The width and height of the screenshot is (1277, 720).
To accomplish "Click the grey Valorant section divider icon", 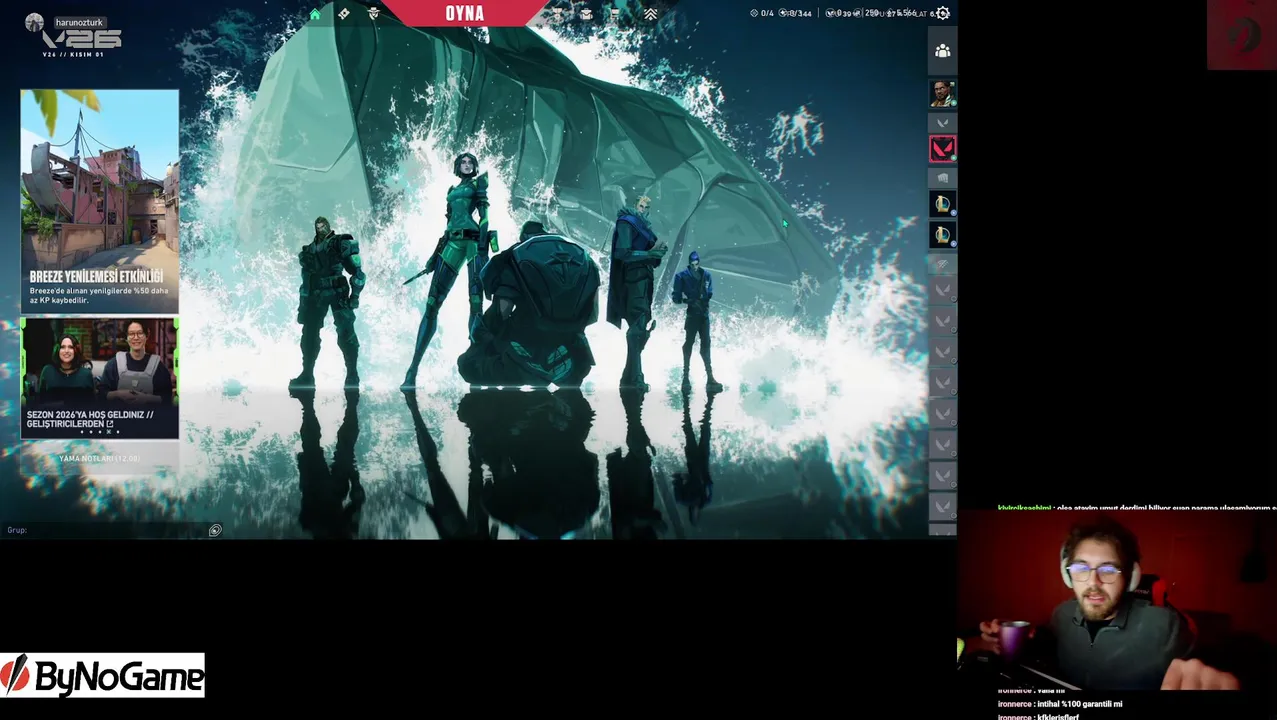I will pyautogui.click(x=942, y=123).
